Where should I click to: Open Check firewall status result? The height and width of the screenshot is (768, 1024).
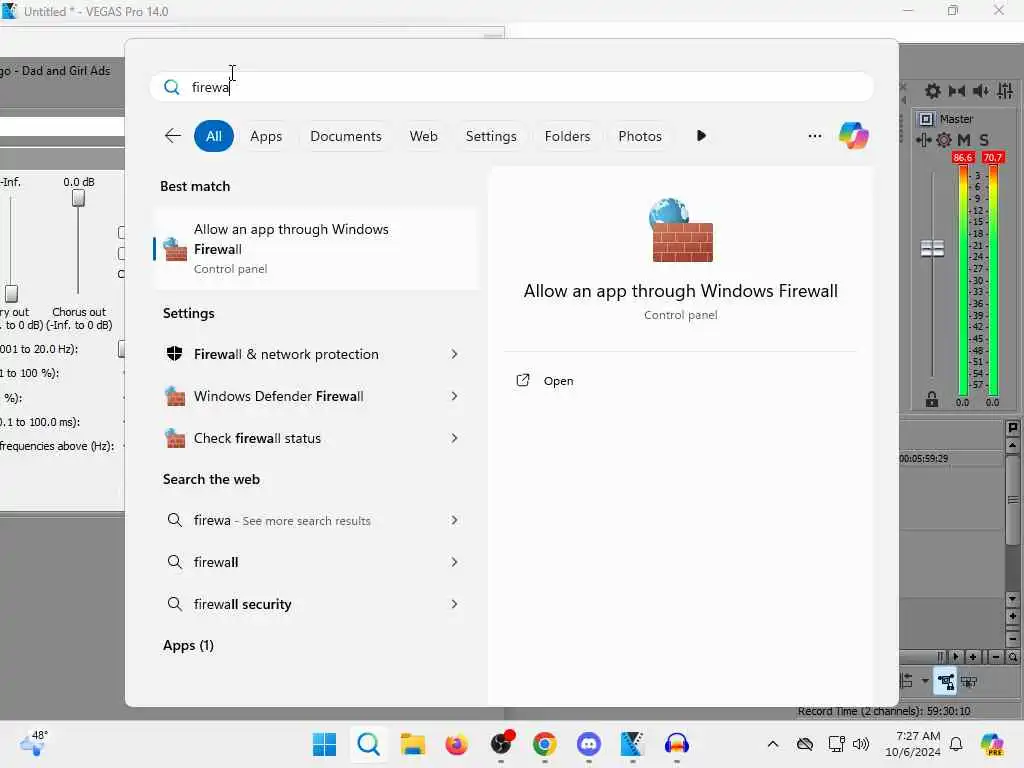[x=257, y=438]
